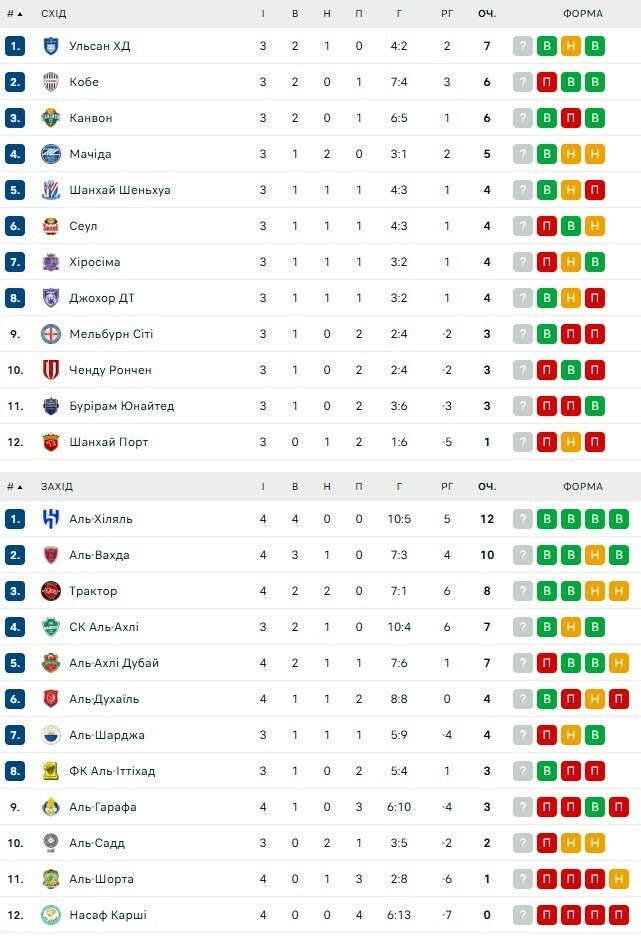This screenshot has width=641, height=936.
Task: Click the rank 1 badge for Ульсан ХД
Action: tap(14, 46)
